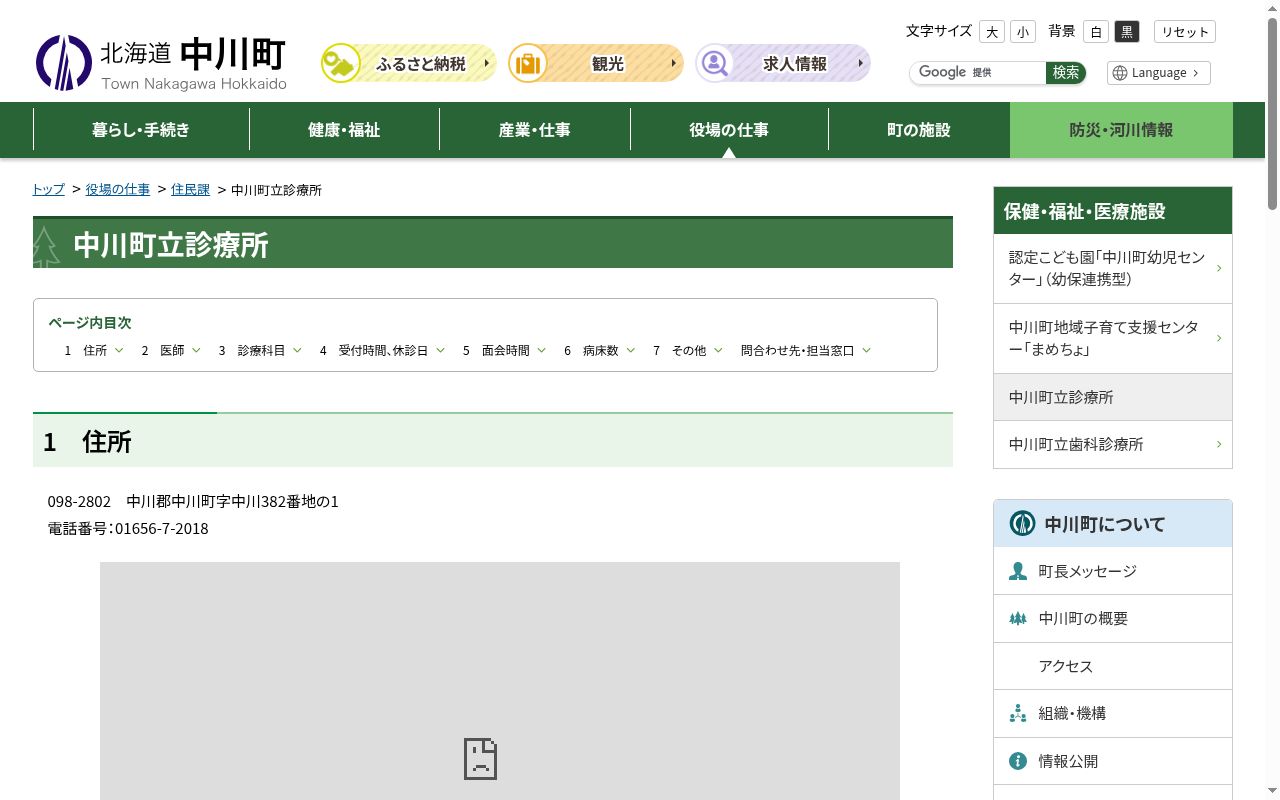Set font size to 小 (small)

coord(1023,32)
